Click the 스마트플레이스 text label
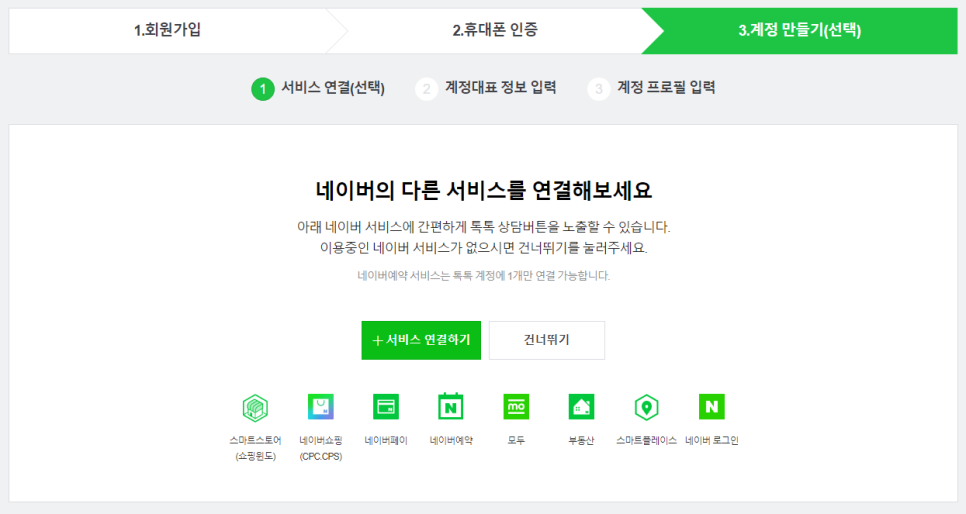 tap(646, 440)
